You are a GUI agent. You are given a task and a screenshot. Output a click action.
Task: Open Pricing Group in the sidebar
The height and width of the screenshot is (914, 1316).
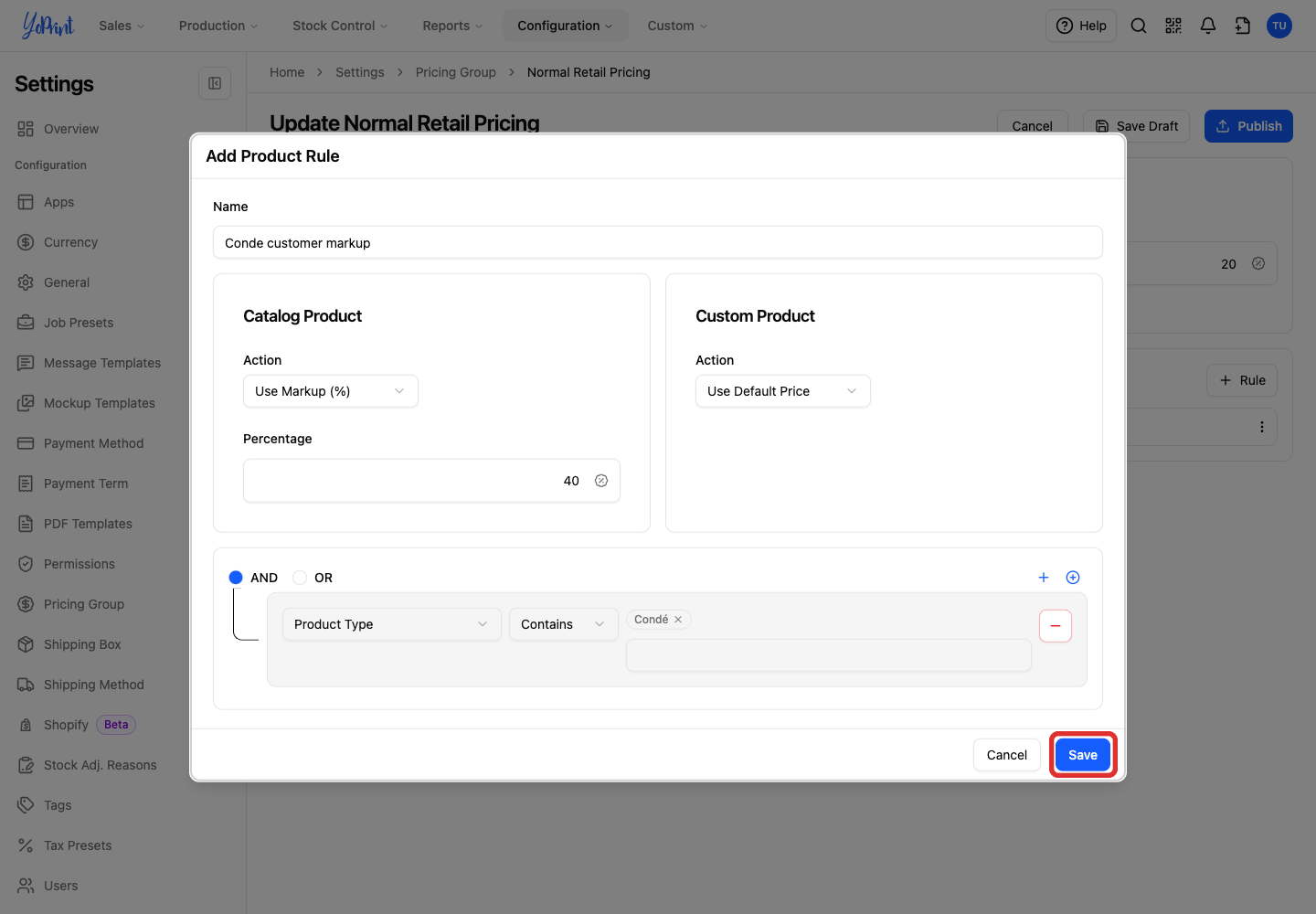click(x=84, y=604)
